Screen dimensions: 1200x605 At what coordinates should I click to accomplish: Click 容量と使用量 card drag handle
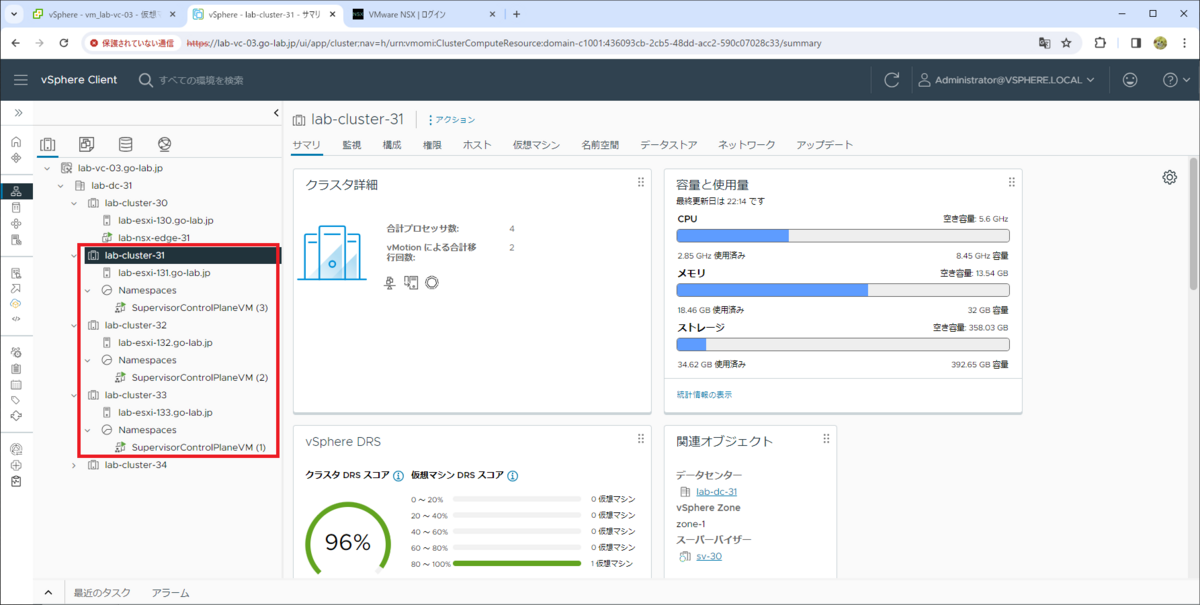pos(1011,182)
